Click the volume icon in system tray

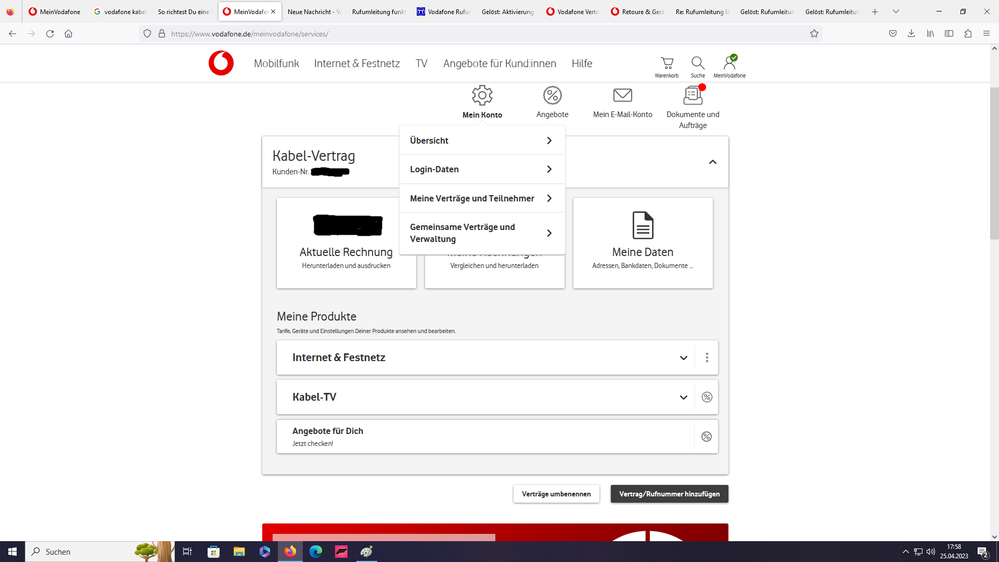point(931,552)
